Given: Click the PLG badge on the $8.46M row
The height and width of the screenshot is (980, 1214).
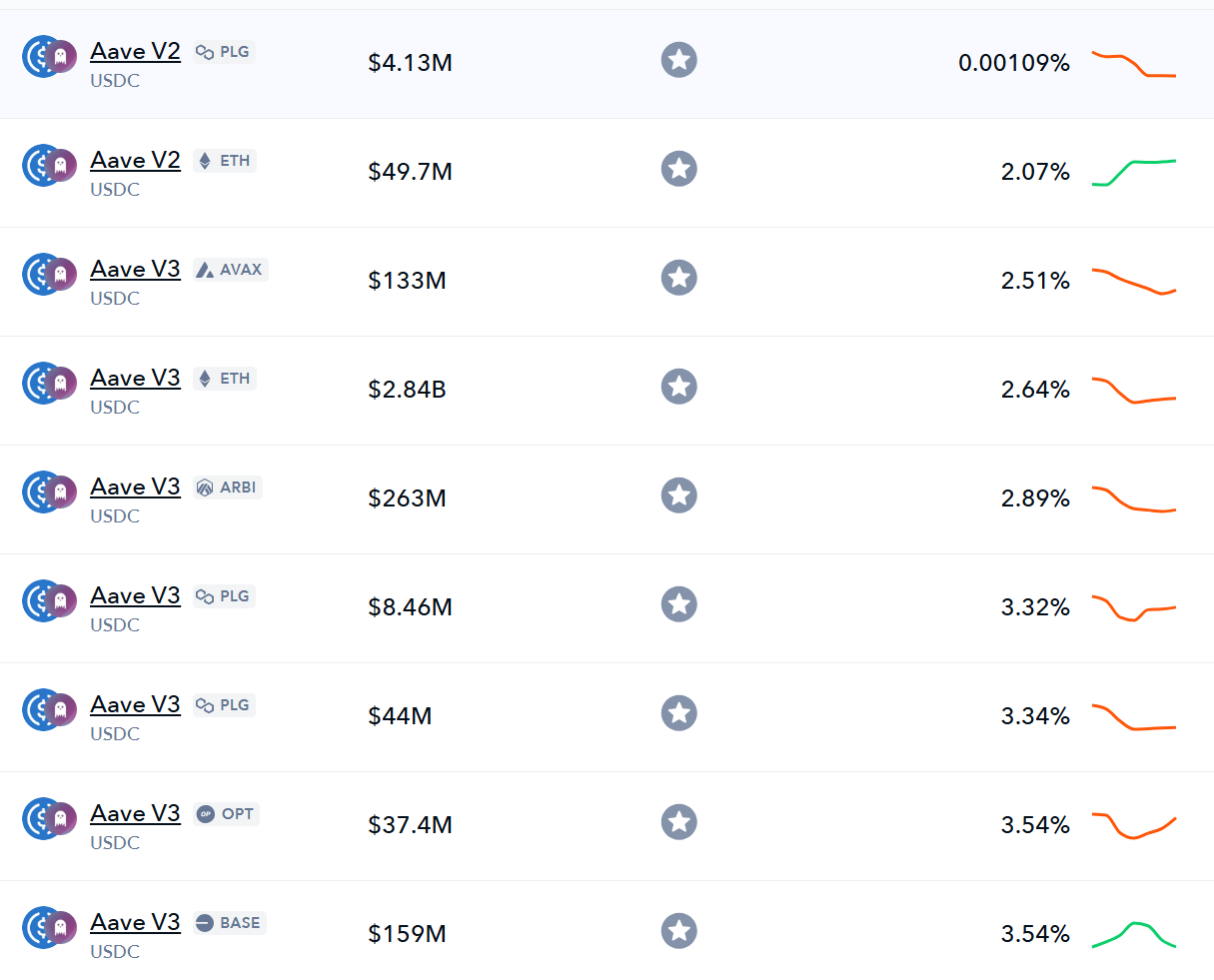Looking at the screenshot, I should 223,595.
